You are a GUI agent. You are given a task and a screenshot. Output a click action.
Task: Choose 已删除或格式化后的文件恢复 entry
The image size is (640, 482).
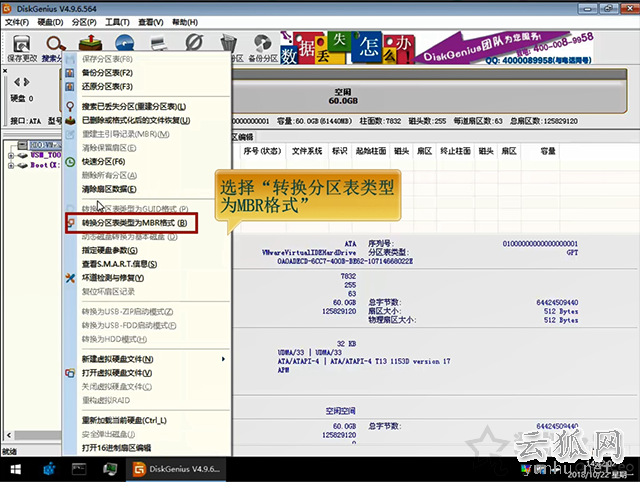pyautogui.click(x=136, y=120)
